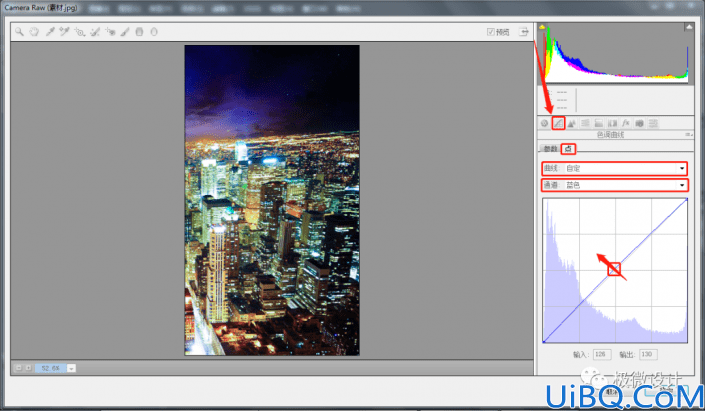
Task: Select the Targeted Adjustment tool
Action: 80,31
